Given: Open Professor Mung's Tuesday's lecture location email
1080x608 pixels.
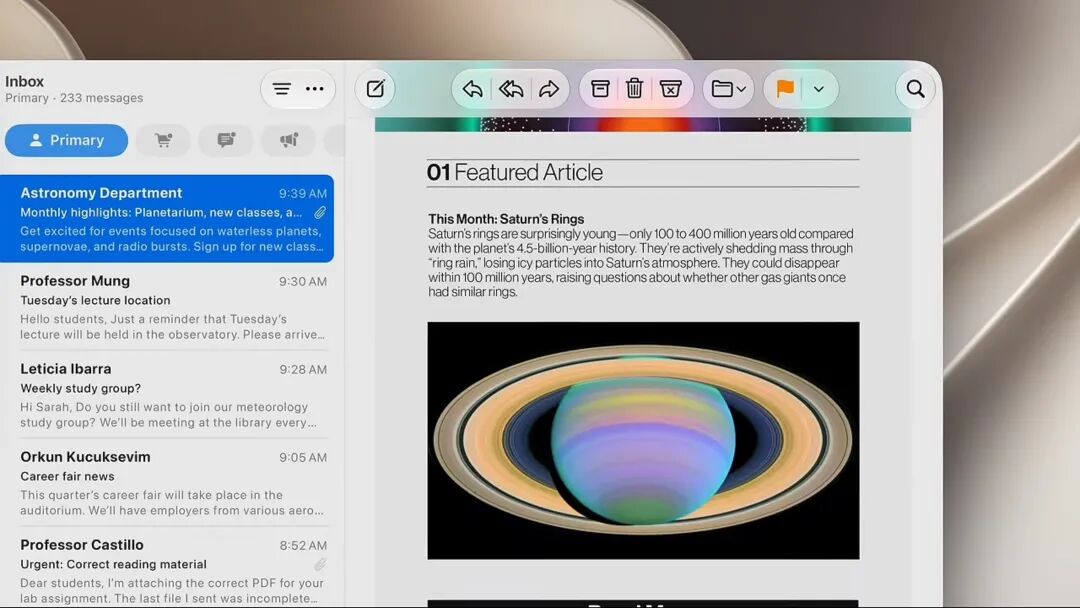Looking at the screenshot, I should (x=167, y=306).
